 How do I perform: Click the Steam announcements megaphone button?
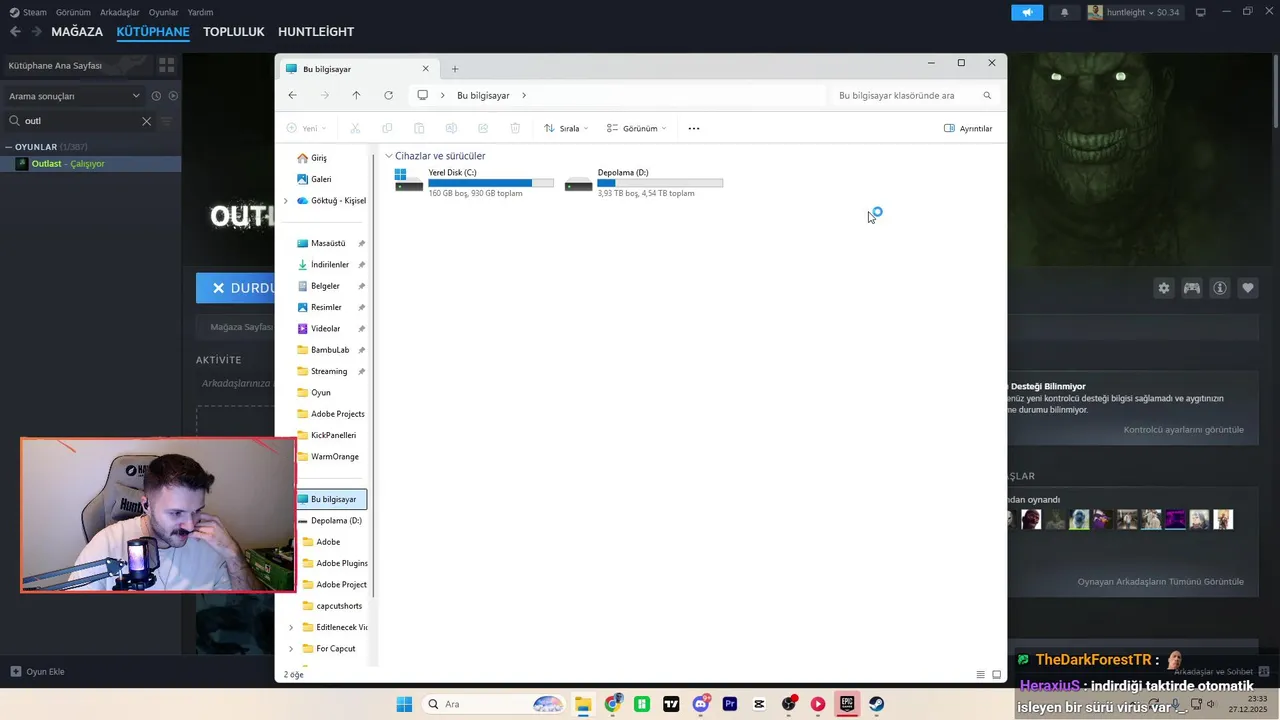pos(1027,12)
